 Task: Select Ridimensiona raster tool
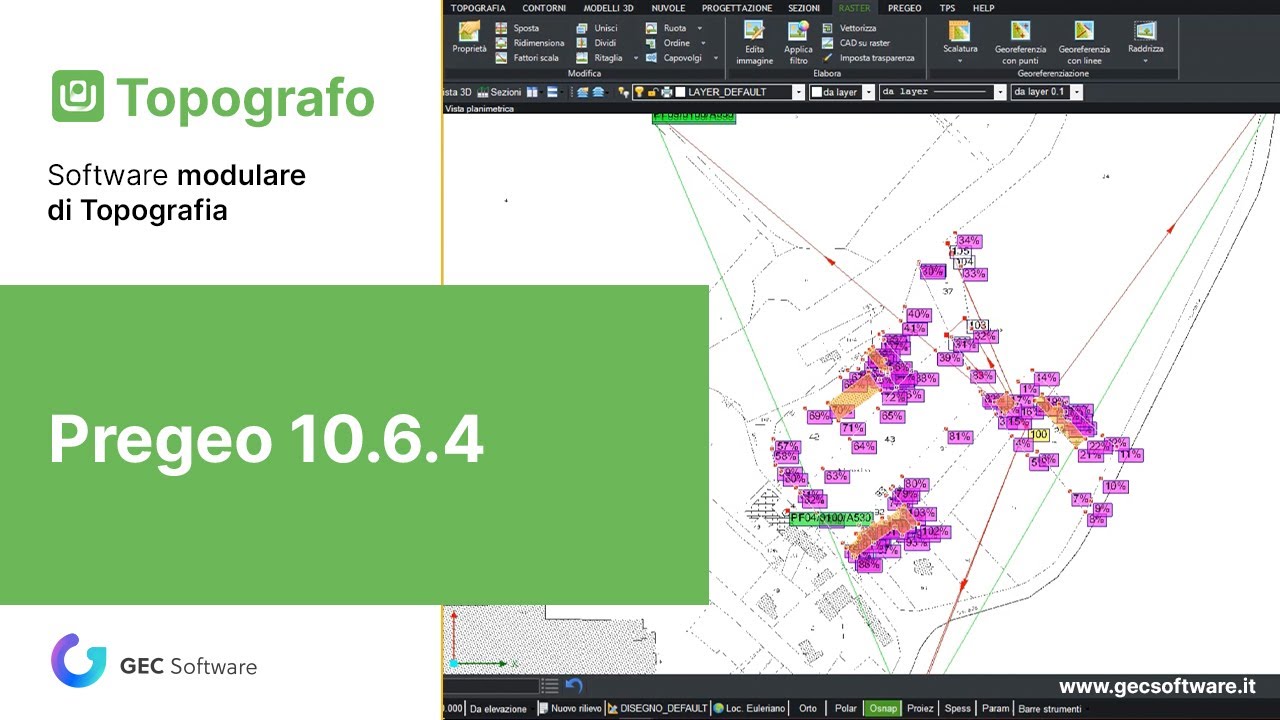click(x=530, y=43)
